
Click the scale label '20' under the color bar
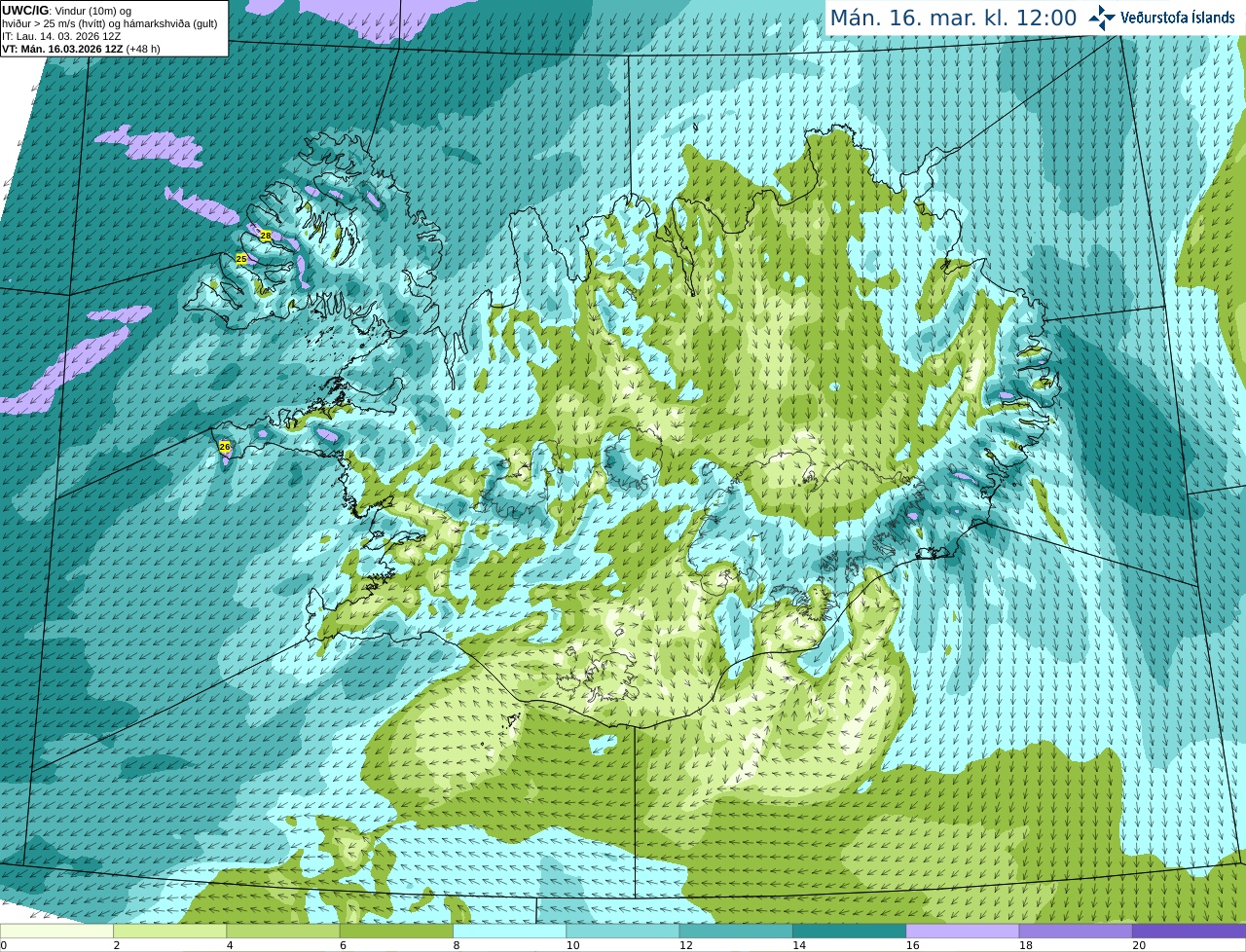(1139, 945)
